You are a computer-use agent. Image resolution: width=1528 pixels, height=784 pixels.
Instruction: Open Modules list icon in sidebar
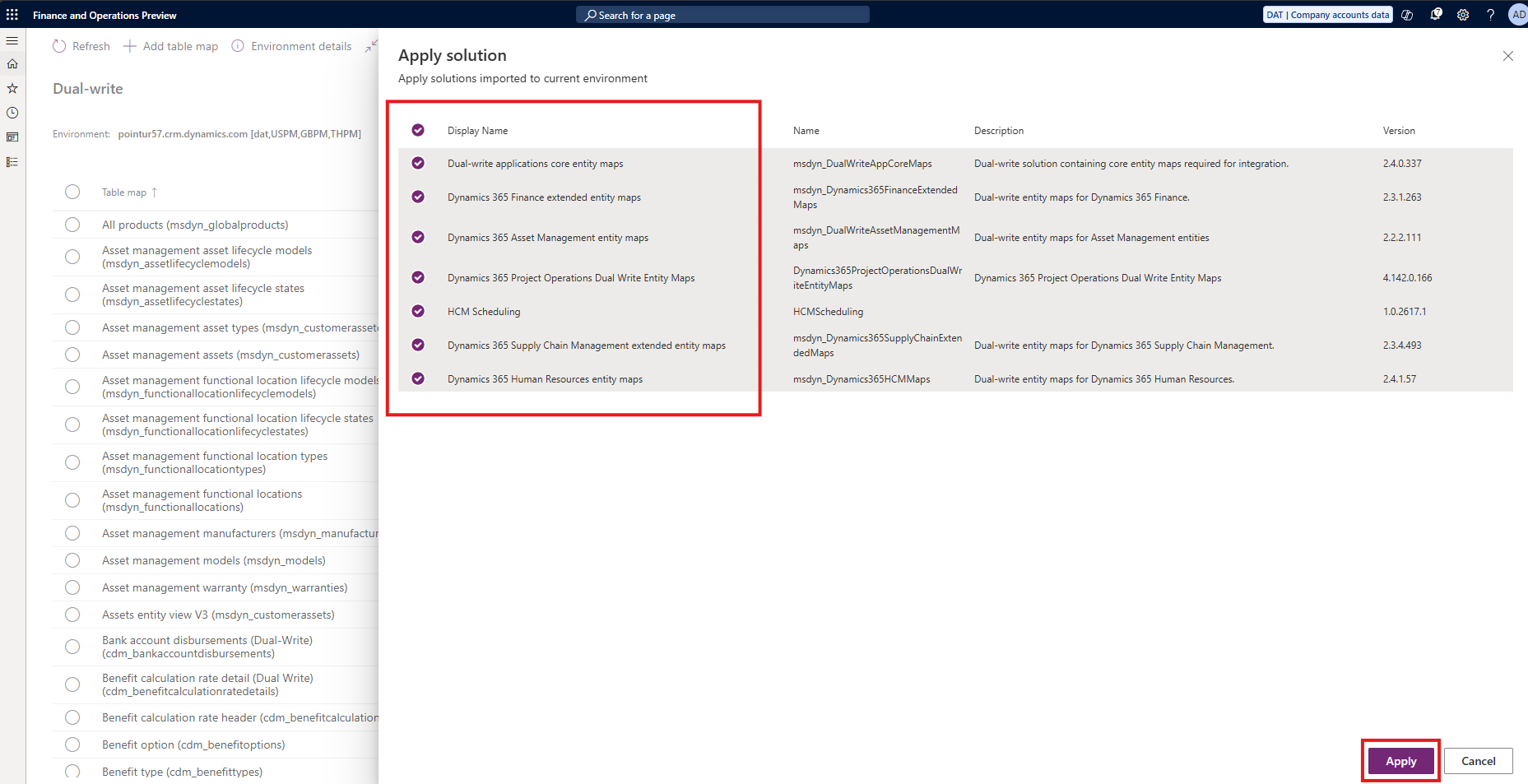12,162
